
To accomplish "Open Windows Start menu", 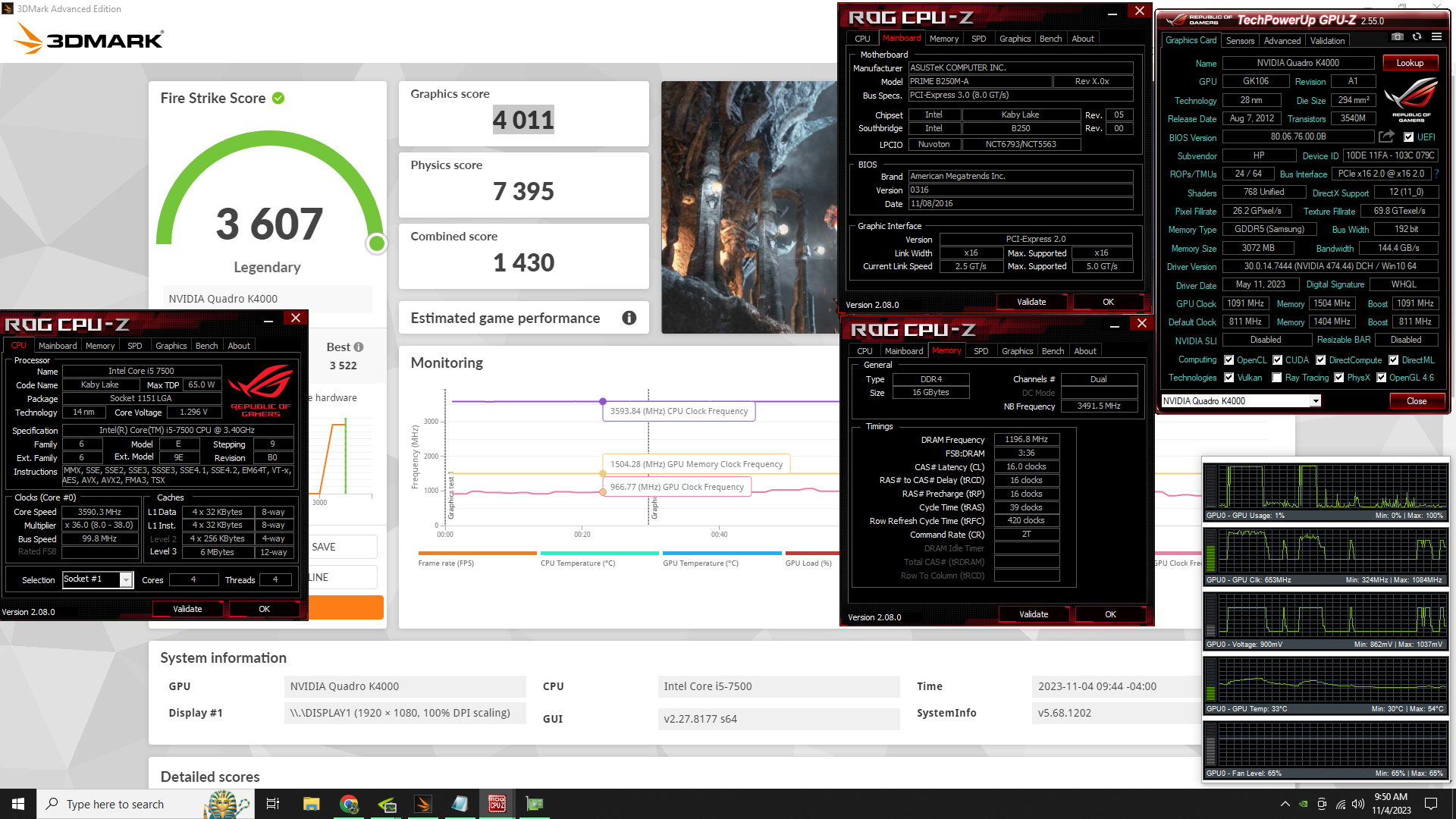I will tap(18, 804).
